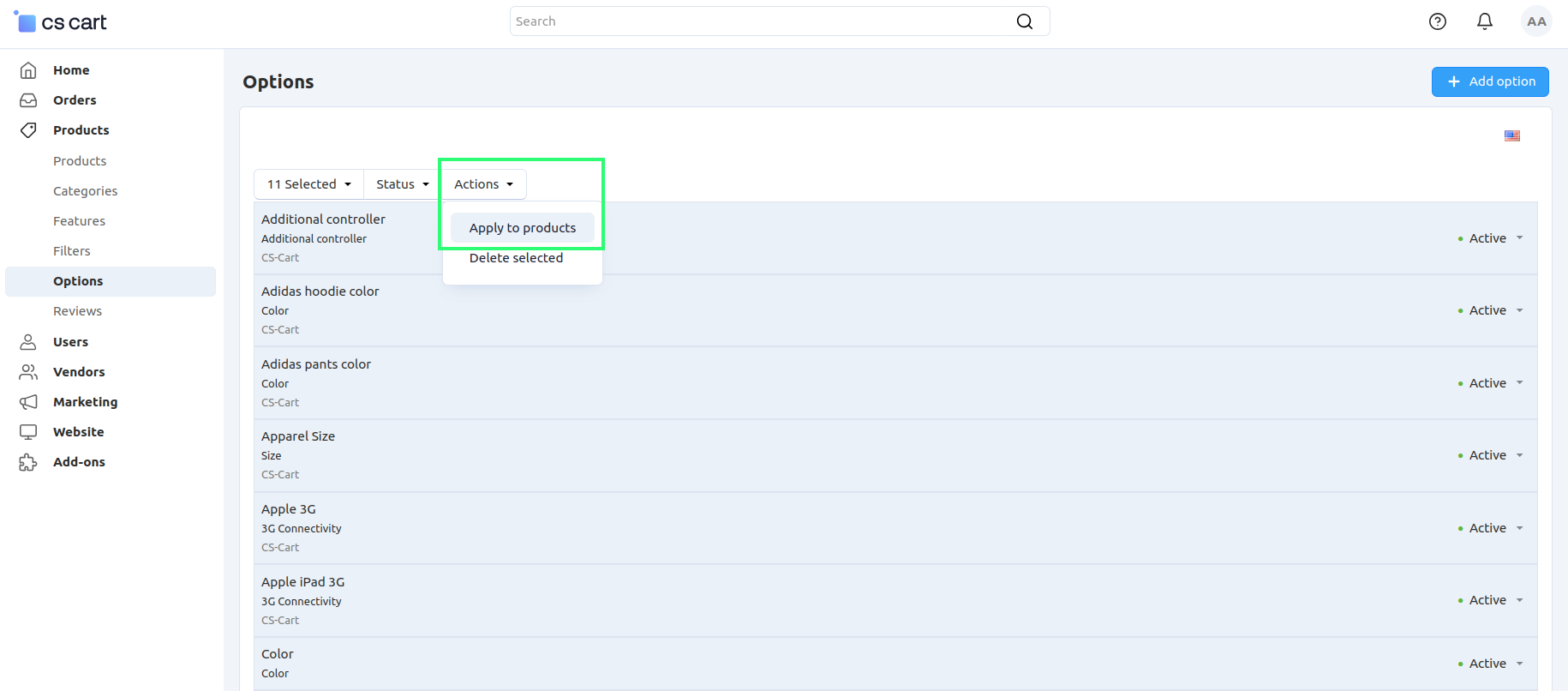Change status of Adidas hoodie color option
This screenshot has width=1568, height=691.
[x=1490, y=310]
